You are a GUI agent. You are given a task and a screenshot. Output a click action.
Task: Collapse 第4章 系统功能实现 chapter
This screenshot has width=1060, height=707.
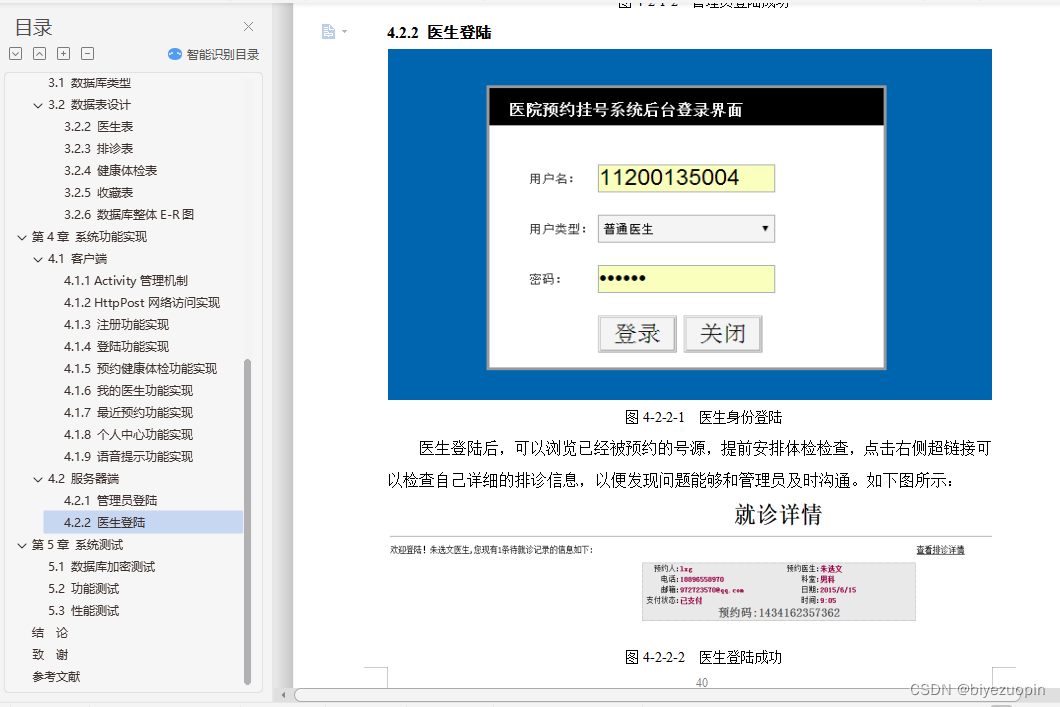(22, 237)
